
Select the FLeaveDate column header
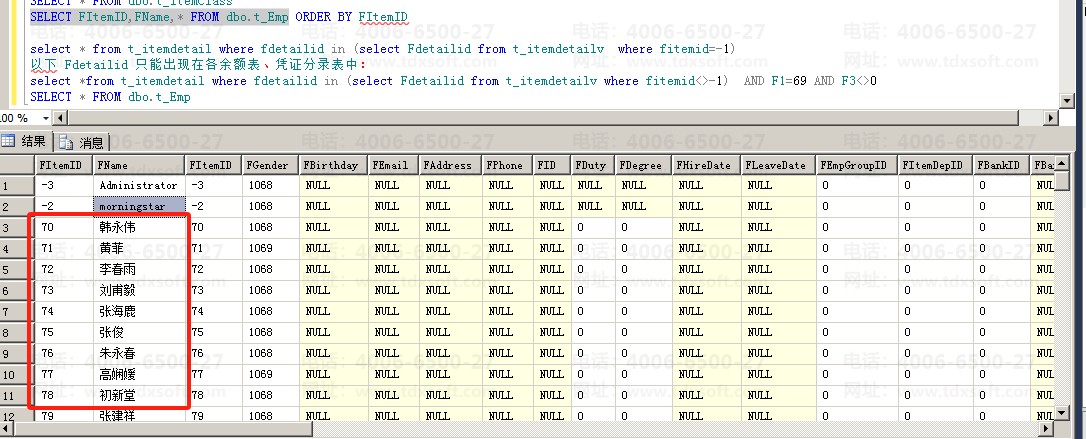click(776, 165)
